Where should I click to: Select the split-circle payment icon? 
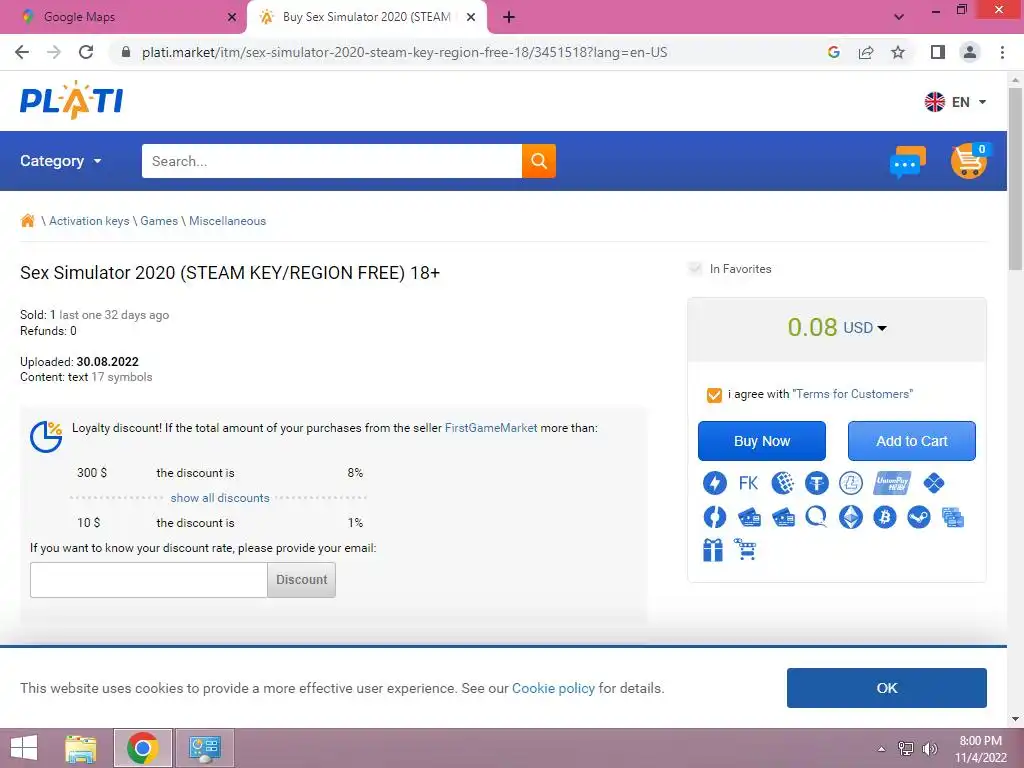click(714, 517)
